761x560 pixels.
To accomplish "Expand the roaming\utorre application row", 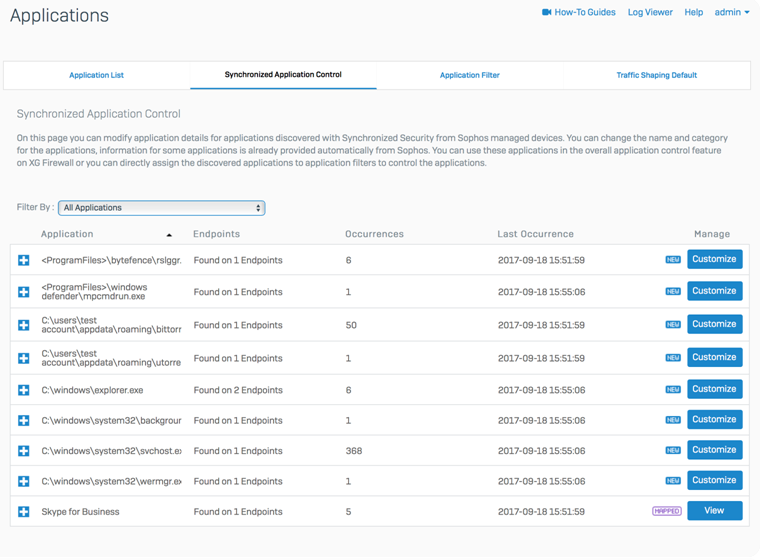I will point(23,358).
